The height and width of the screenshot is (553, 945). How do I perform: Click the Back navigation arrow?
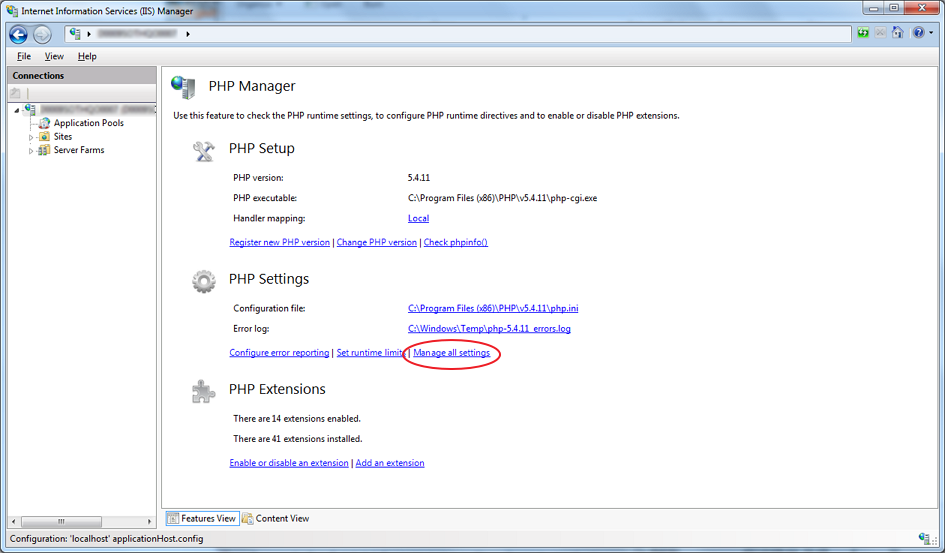(18, 34)
